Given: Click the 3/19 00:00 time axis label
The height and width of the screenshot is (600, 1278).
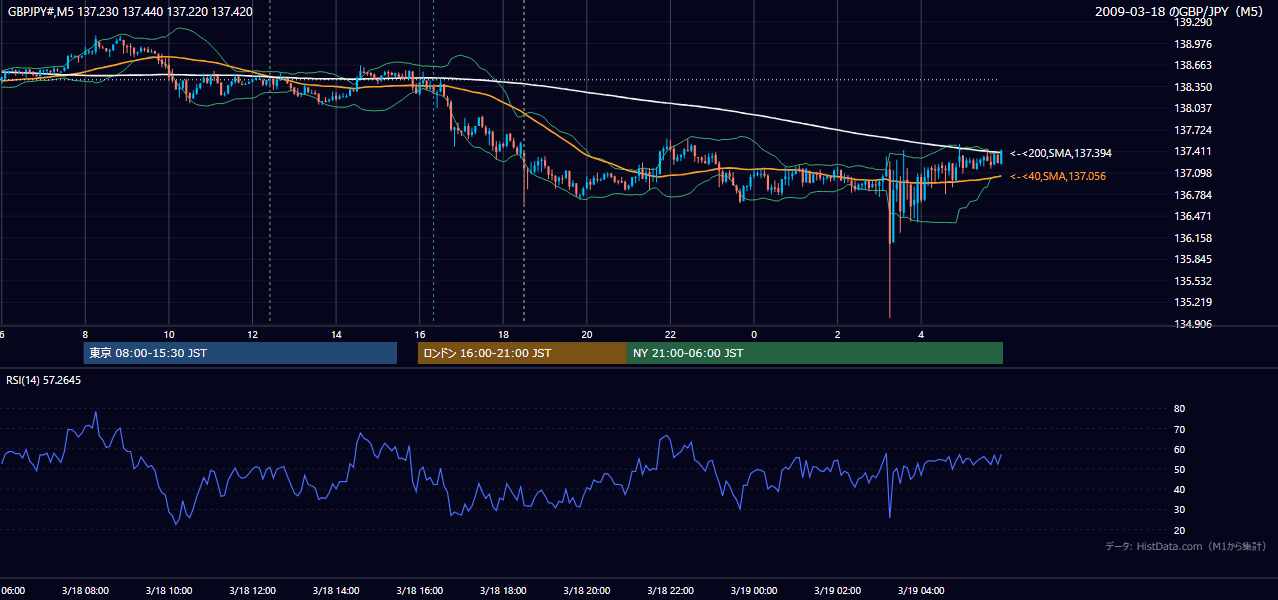Looking at the screenshot, I should [754, 591].
